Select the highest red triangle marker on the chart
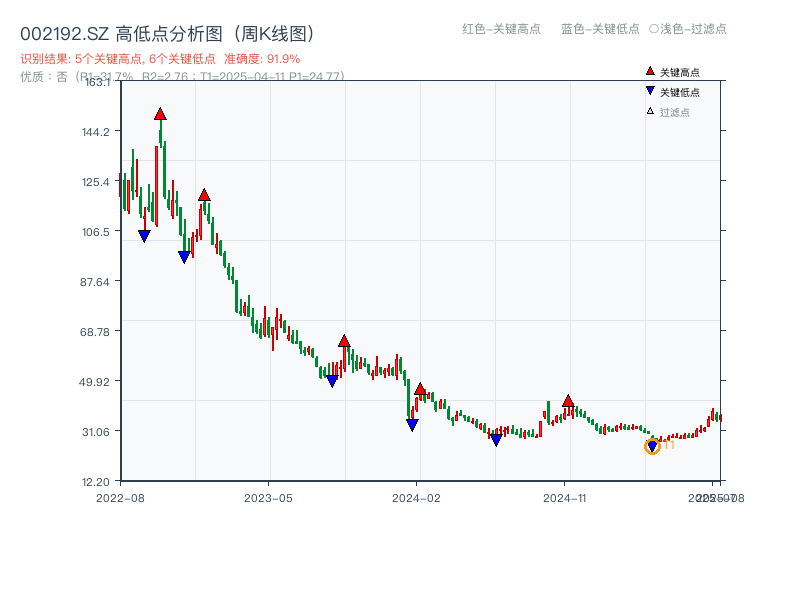The width and height of the screenshot is (800, 600). pos(161,115)
